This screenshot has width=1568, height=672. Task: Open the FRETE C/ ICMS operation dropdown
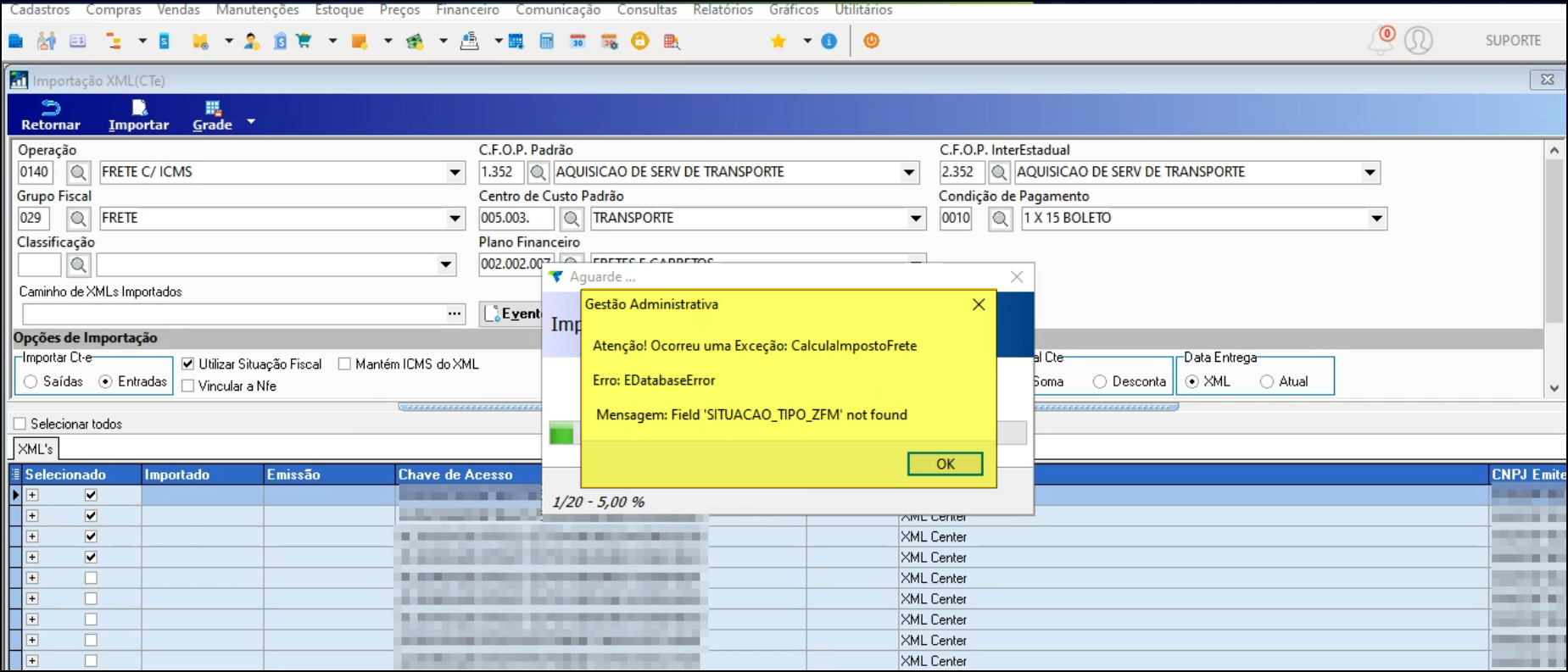[x=455, y=173]
